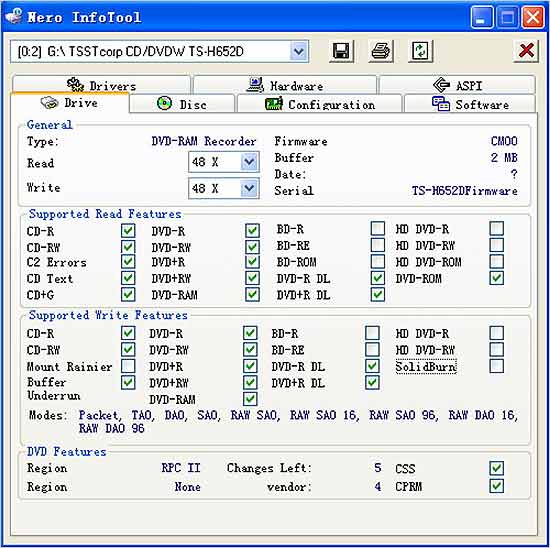This screenshot has height=548, width=550.
Task: Open the Write speed dropdown
Action: click(x=249, y=188)
